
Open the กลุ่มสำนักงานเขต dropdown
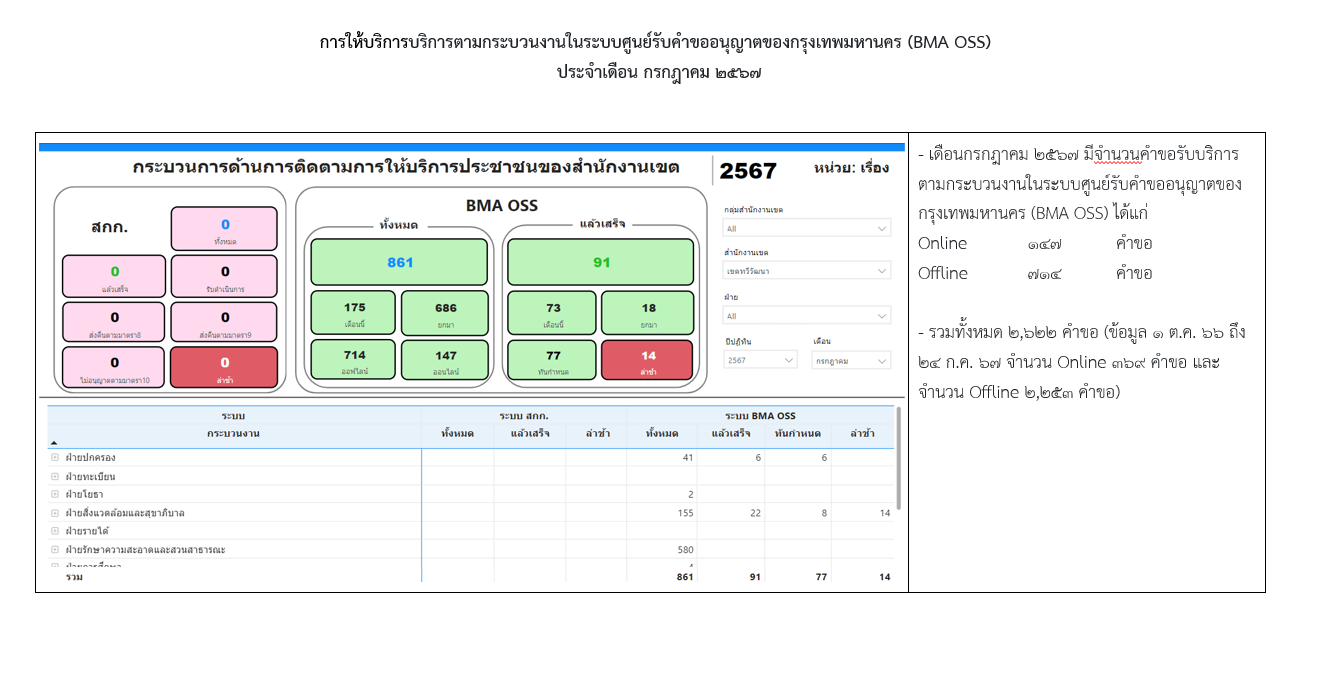coord(806,229)
